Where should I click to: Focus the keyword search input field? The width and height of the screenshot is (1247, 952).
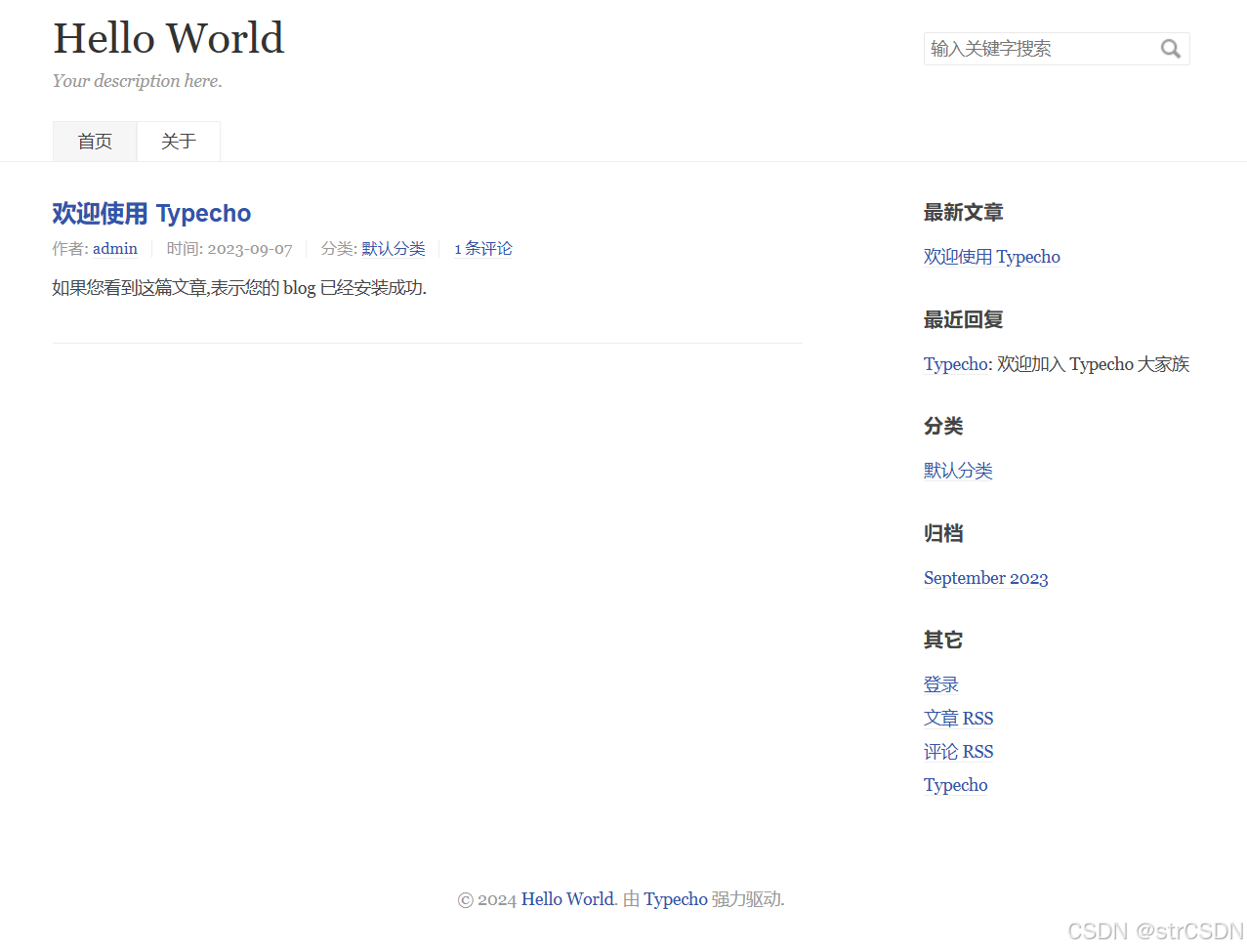[x=1057, y=49]
